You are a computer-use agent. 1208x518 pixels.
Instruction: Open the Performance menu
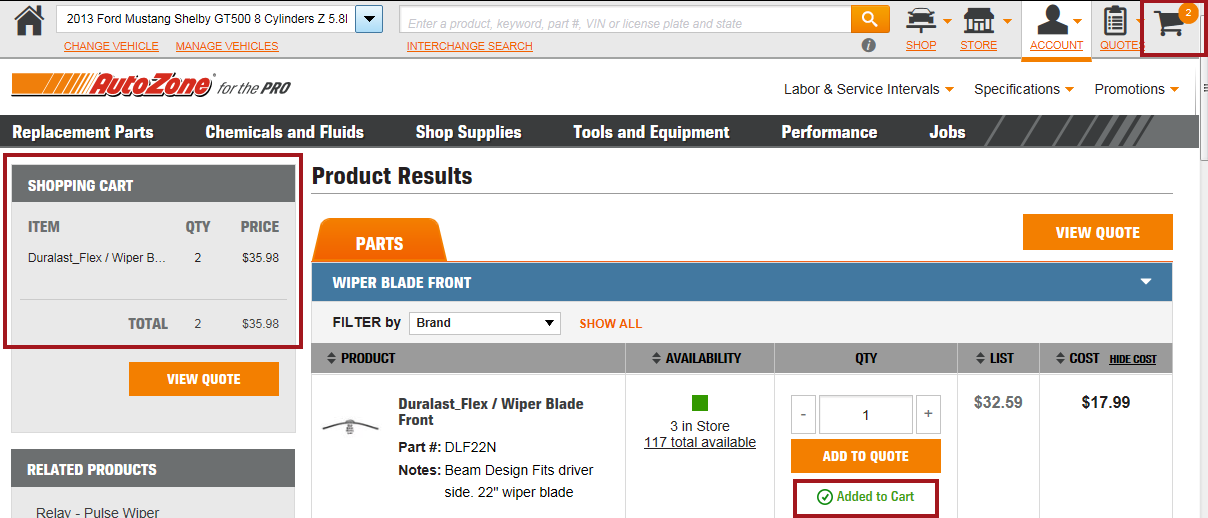pyautogui.click(x=829, y=132)
